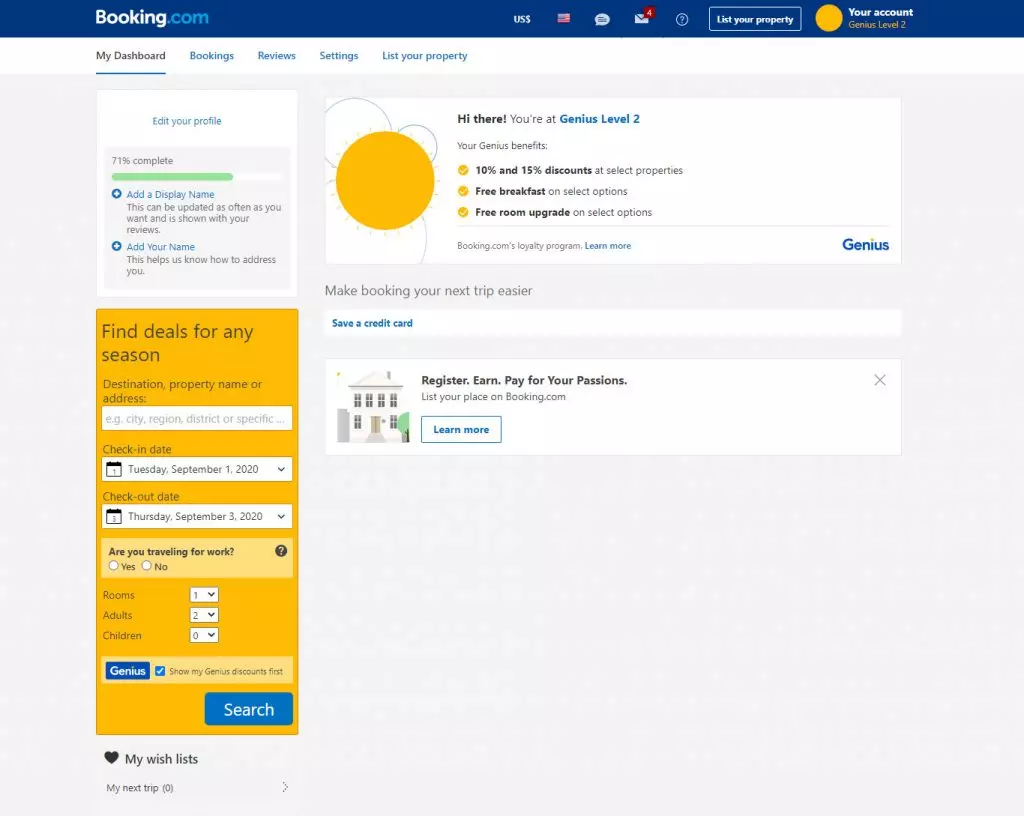Open the US$ currency selector
This screenshot has width=1024, height=816.
coord(522,20)
